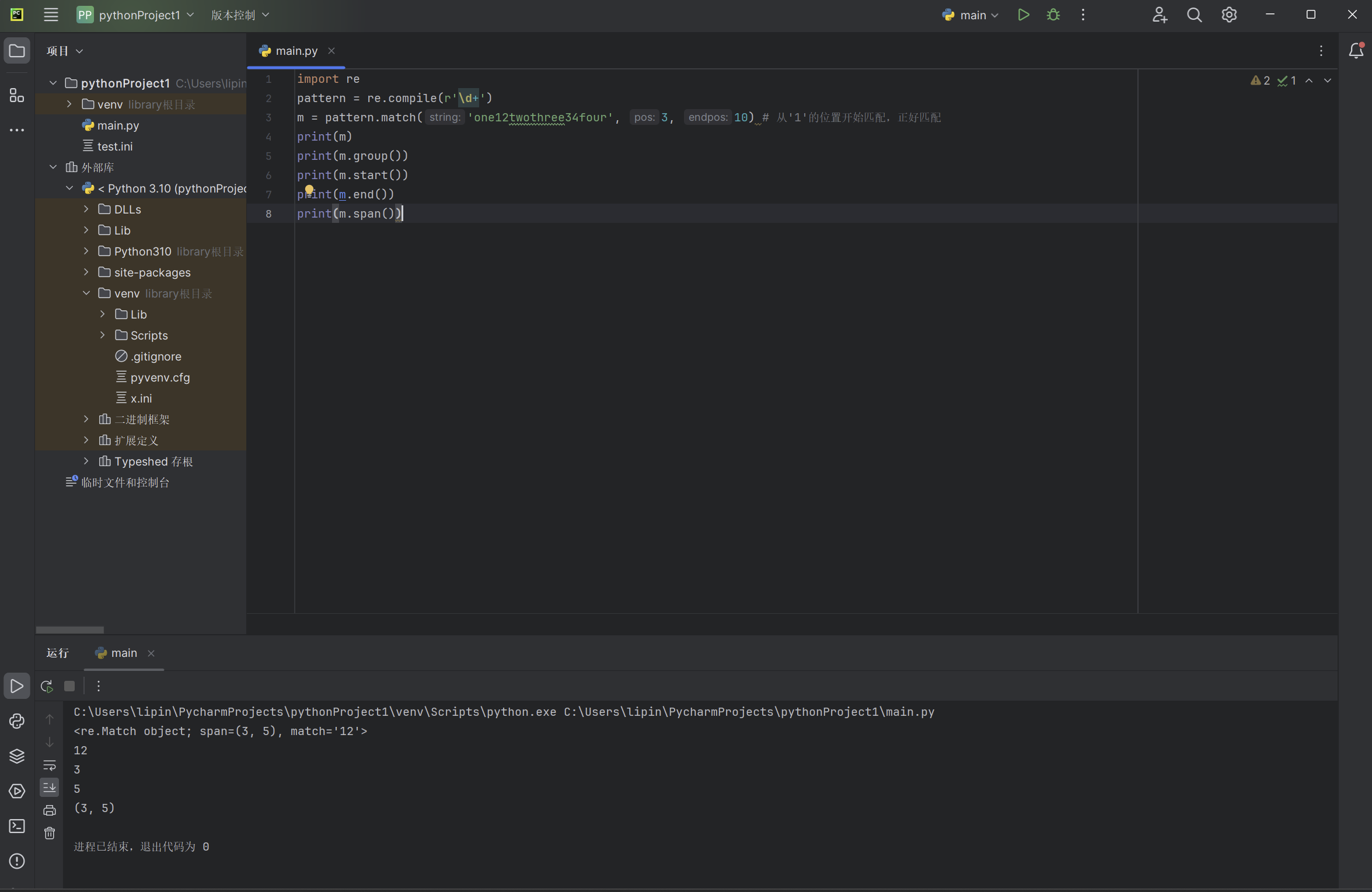This screenshot has height=892, width=1372.
Task: Open More actions menu in title bar
Action: 1083,15
